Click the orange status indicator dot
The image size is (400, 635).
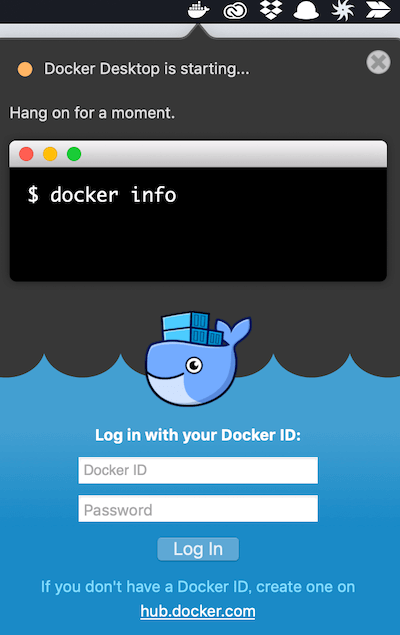[x=25, y=69]
